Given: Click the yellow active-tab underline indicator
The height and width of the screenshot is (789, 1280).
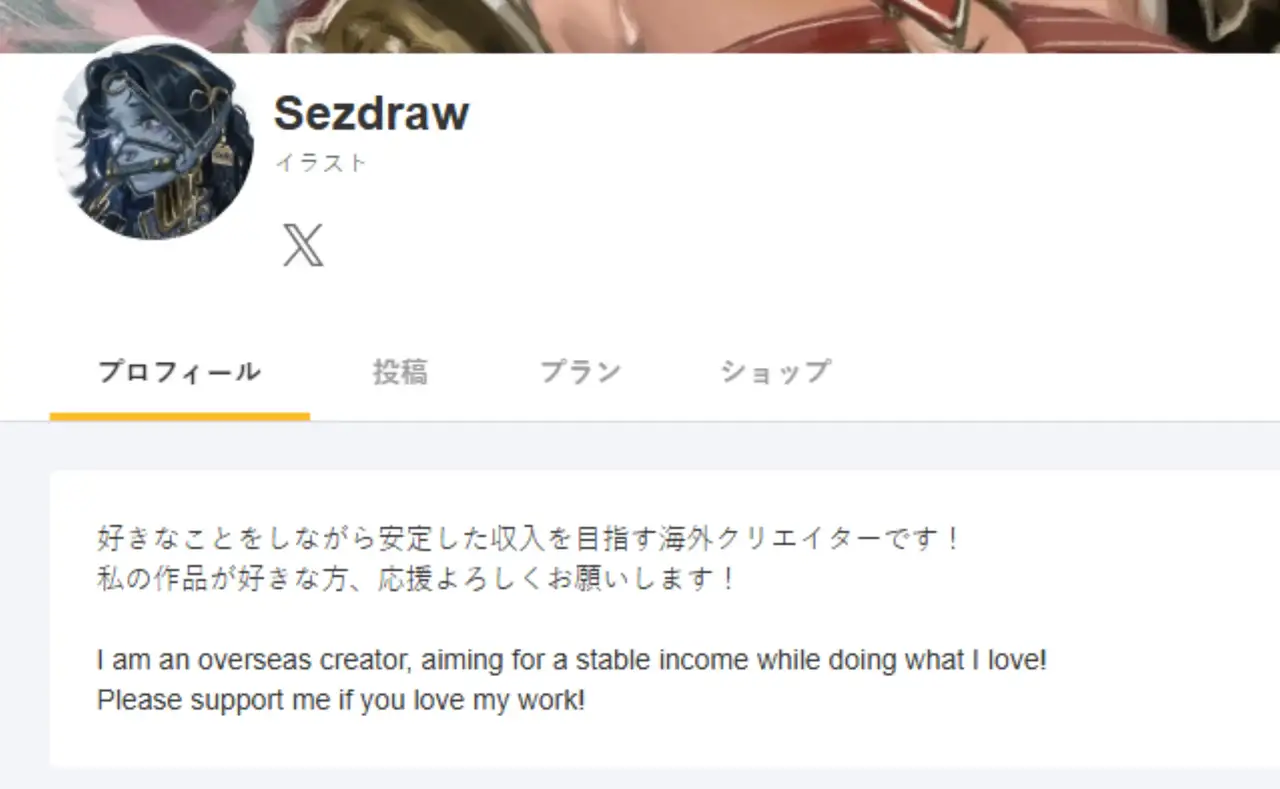Looking at the screenshot, I should [x=179, y=416].
